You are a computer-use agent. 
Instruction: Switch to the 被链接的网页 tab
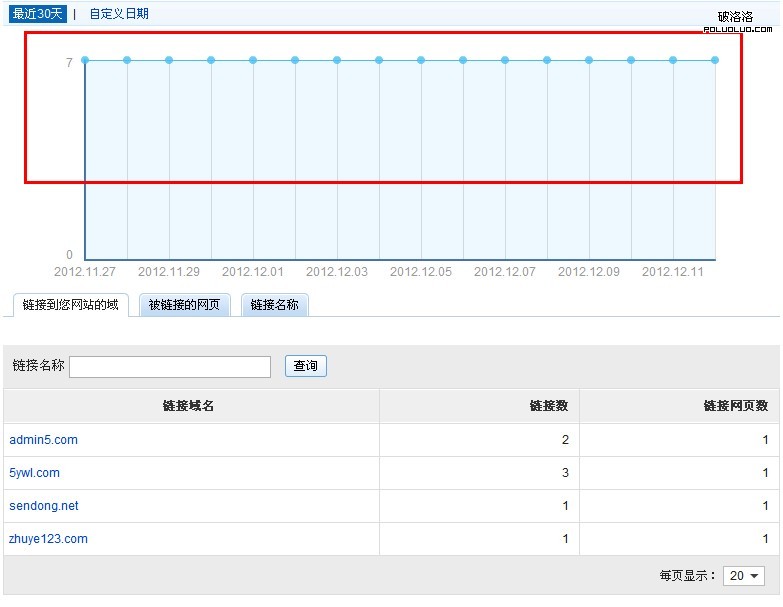(x=184, y=305)
